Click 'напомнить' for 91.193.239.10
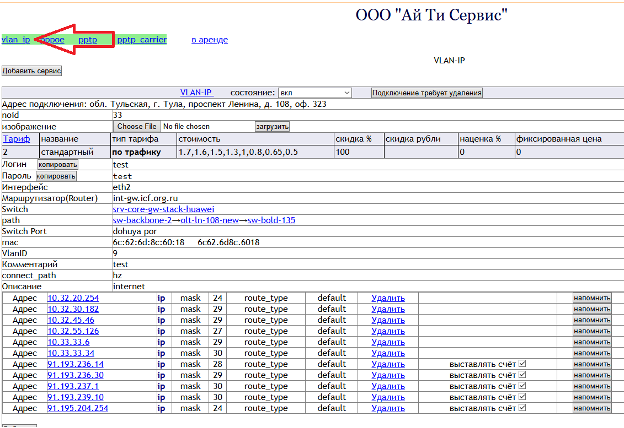624x428 pixels. (592, 397)
